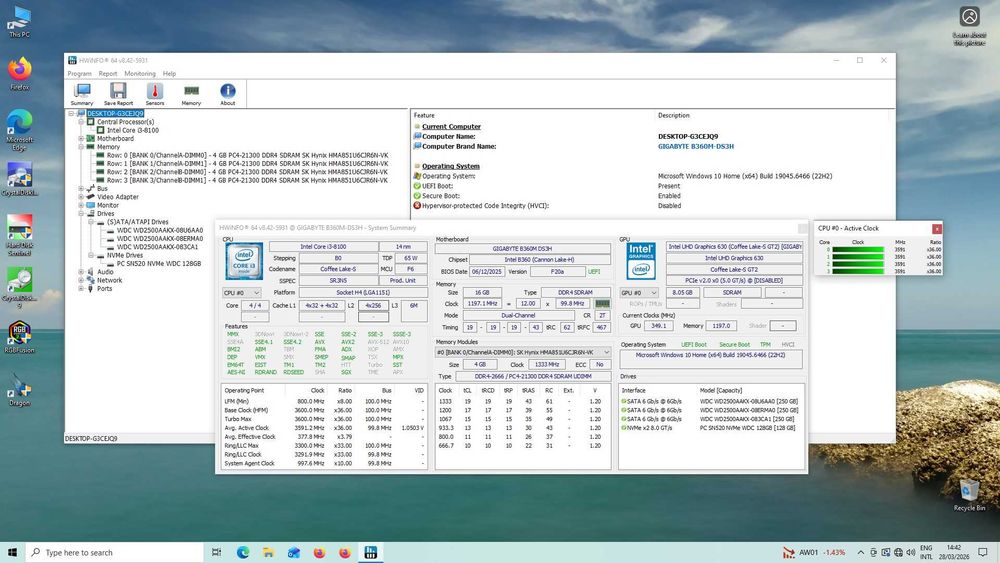Open the Dragon desktop shortcut
The image size is (1000, 563).
(x=19, y=390)
